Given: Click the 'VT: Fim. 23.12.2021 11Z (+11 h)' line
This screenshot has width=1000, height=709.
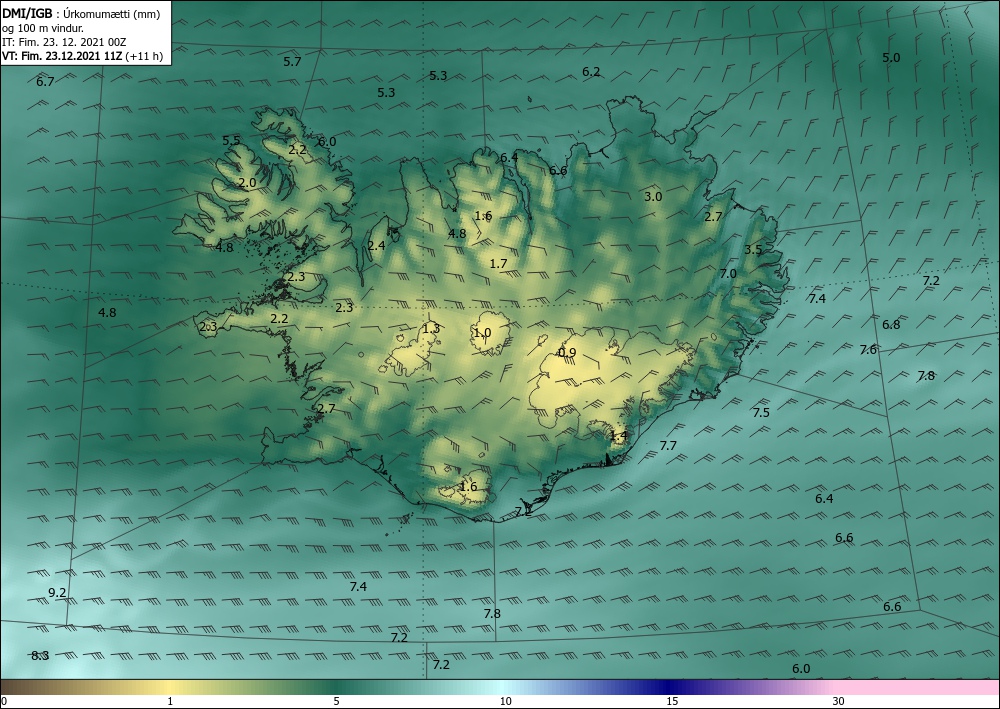Looking at the screenshot, I should click(83, 56).
